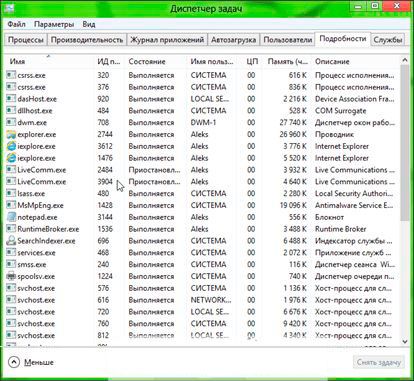
Task: Click icon of LiveComm.exe PID 3904
Action: (x=11, y=182)
